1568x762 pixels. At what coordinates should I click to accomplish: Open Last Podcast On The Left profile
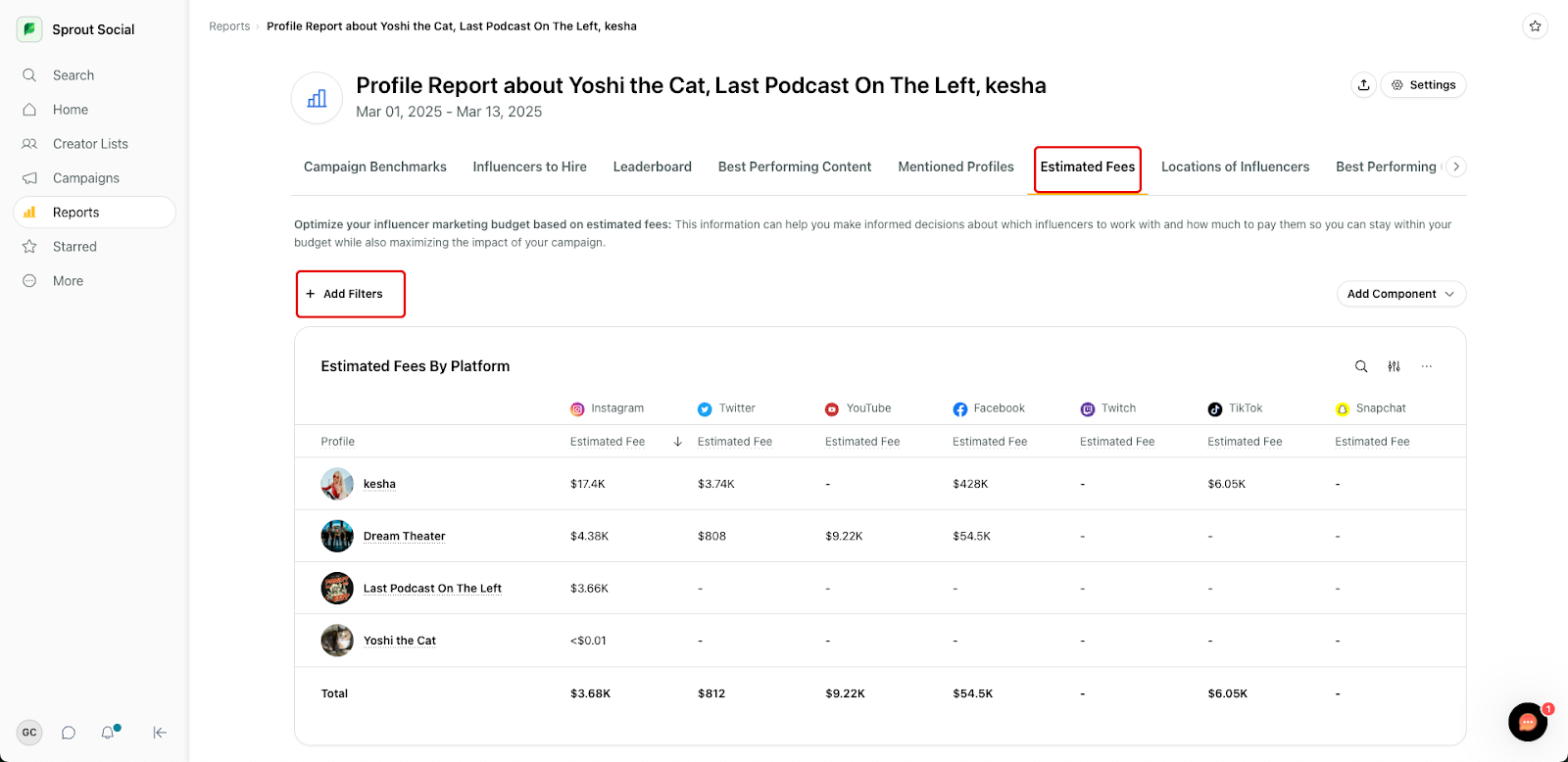click(x=432, y=589)
